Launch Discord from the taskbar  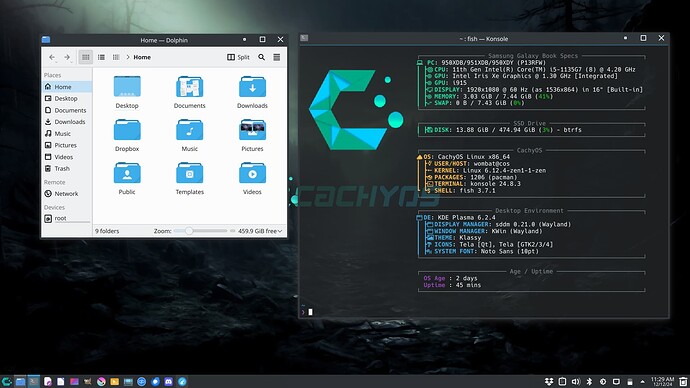pyautogui.click(x=169, y=381)
